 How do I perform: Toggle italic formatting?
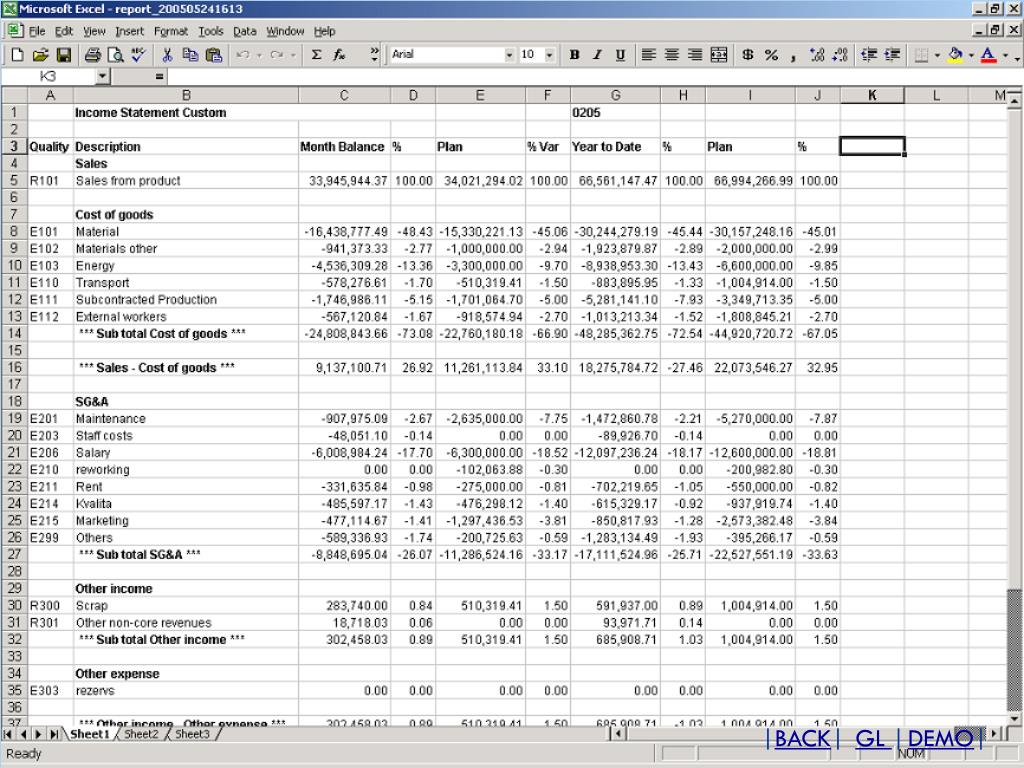[598, 55]
